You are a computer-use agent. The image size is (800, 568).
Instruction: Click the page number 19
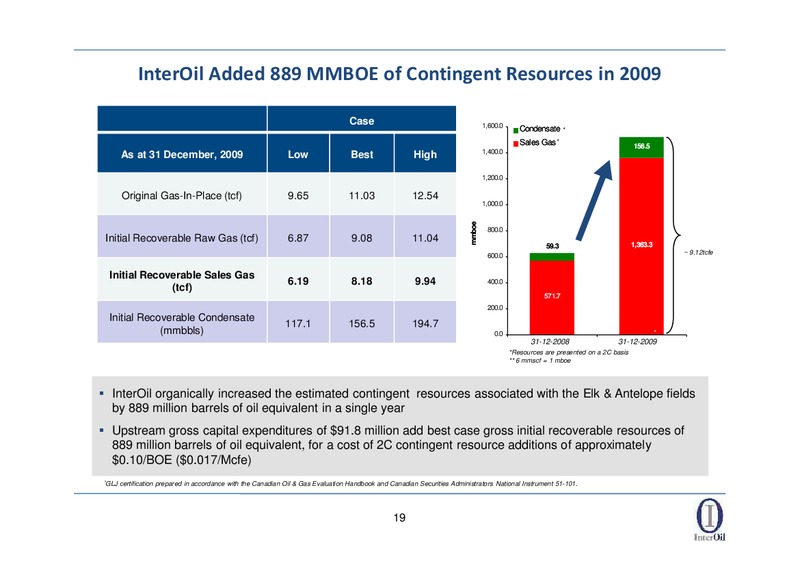click(399, 518)
